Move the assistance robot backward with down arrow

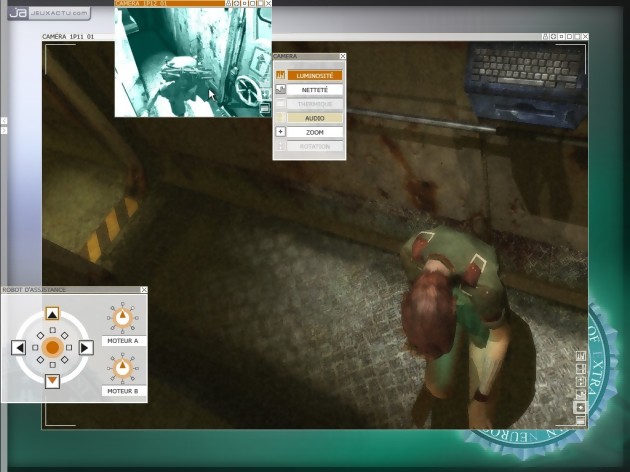tap(52, 381)
